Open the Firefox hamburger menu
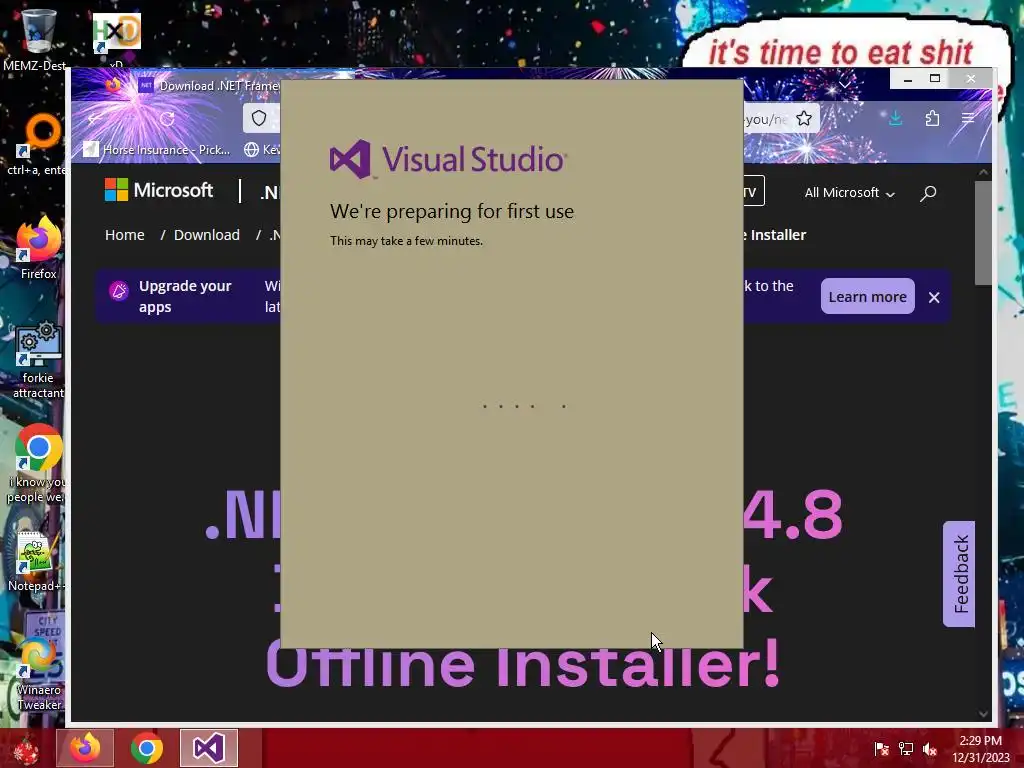The width and height of the screenshot is (1024, 768). click(x=968, y=118)
